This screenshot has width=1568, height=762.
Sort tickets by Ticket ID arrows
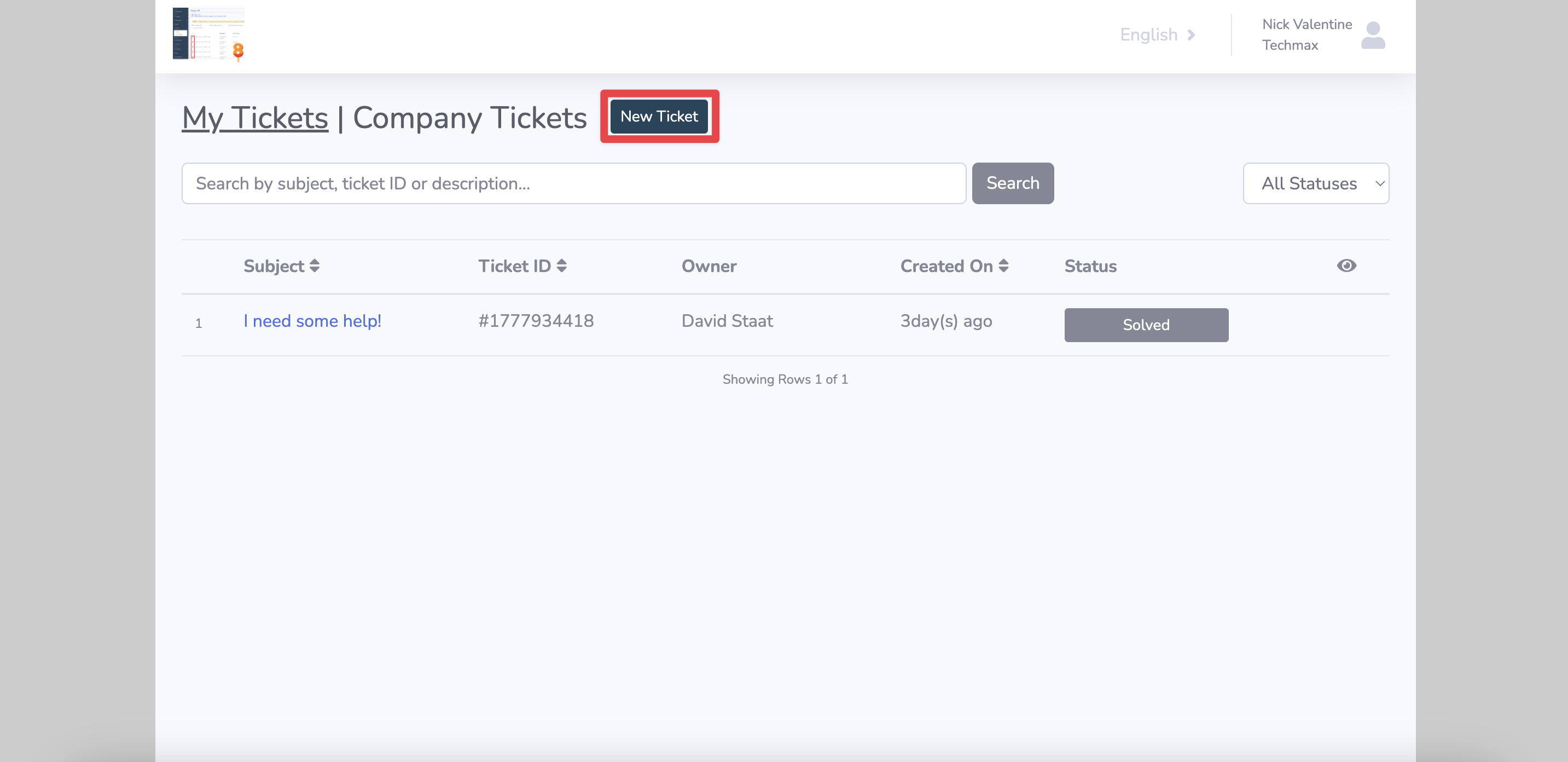click(561, 265)
